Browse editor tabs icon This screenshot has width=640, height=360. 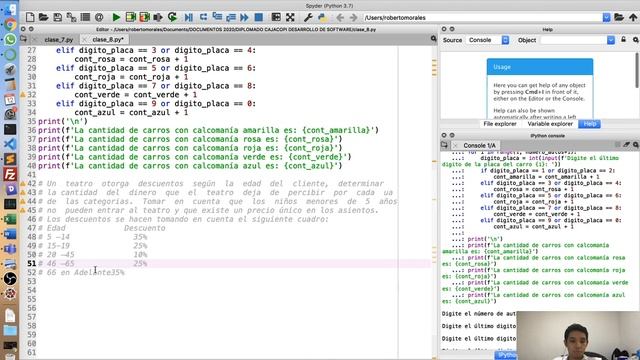(x=24, y=39)
